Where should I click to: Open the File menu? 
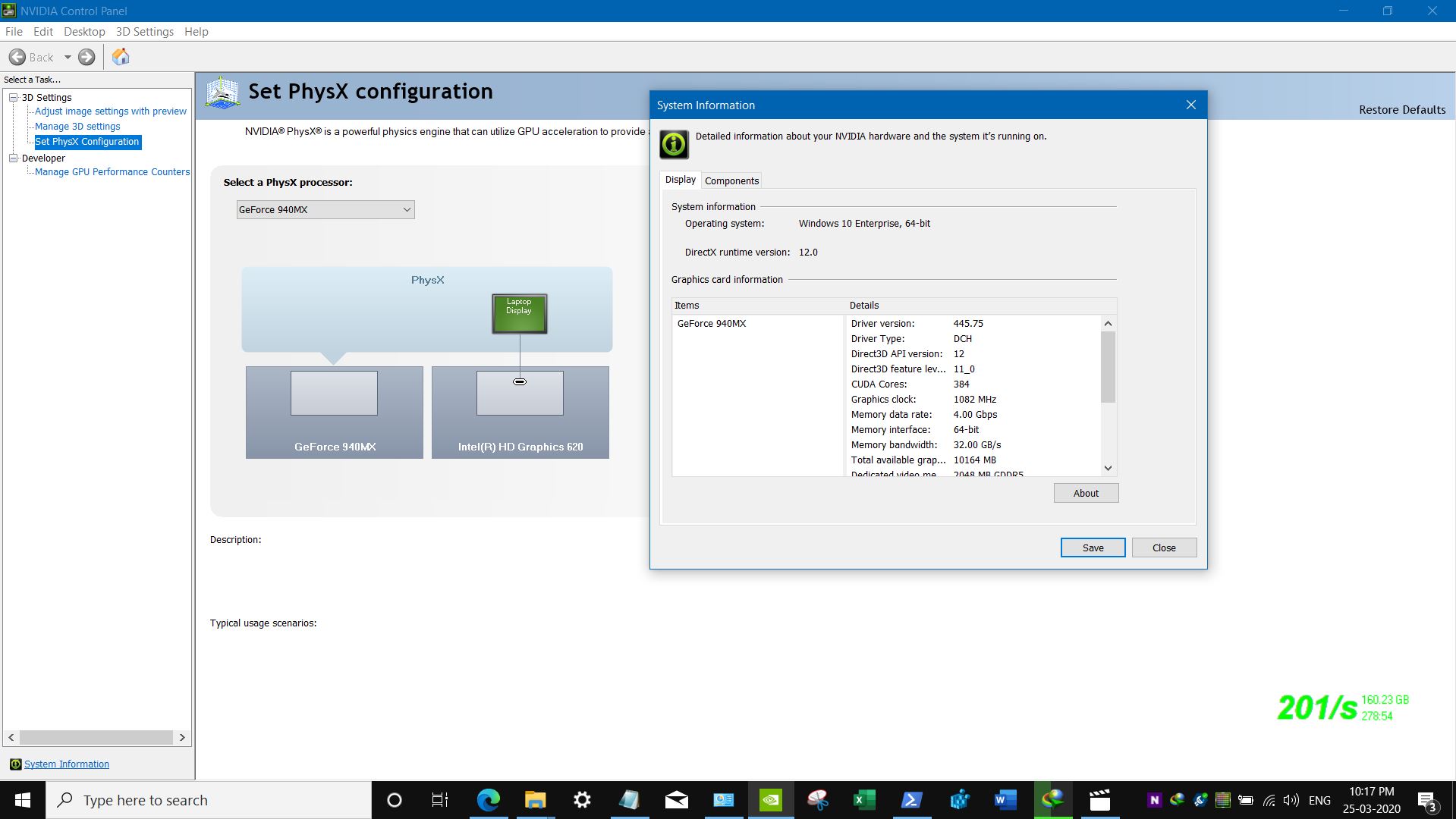coord(14,31)
